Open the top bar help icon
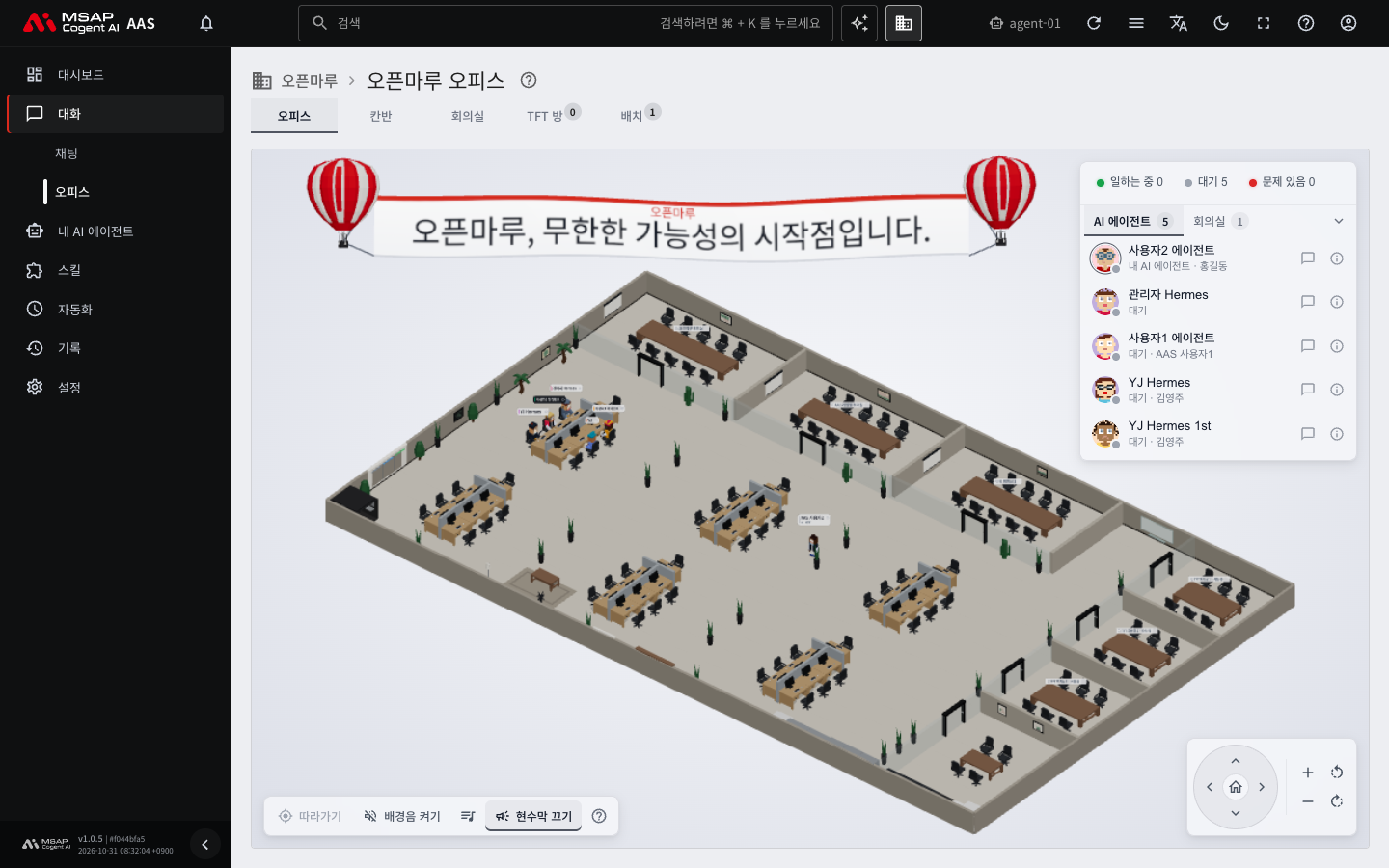The width and height of the screenshot is (1389, 868). click(1306, 23)
